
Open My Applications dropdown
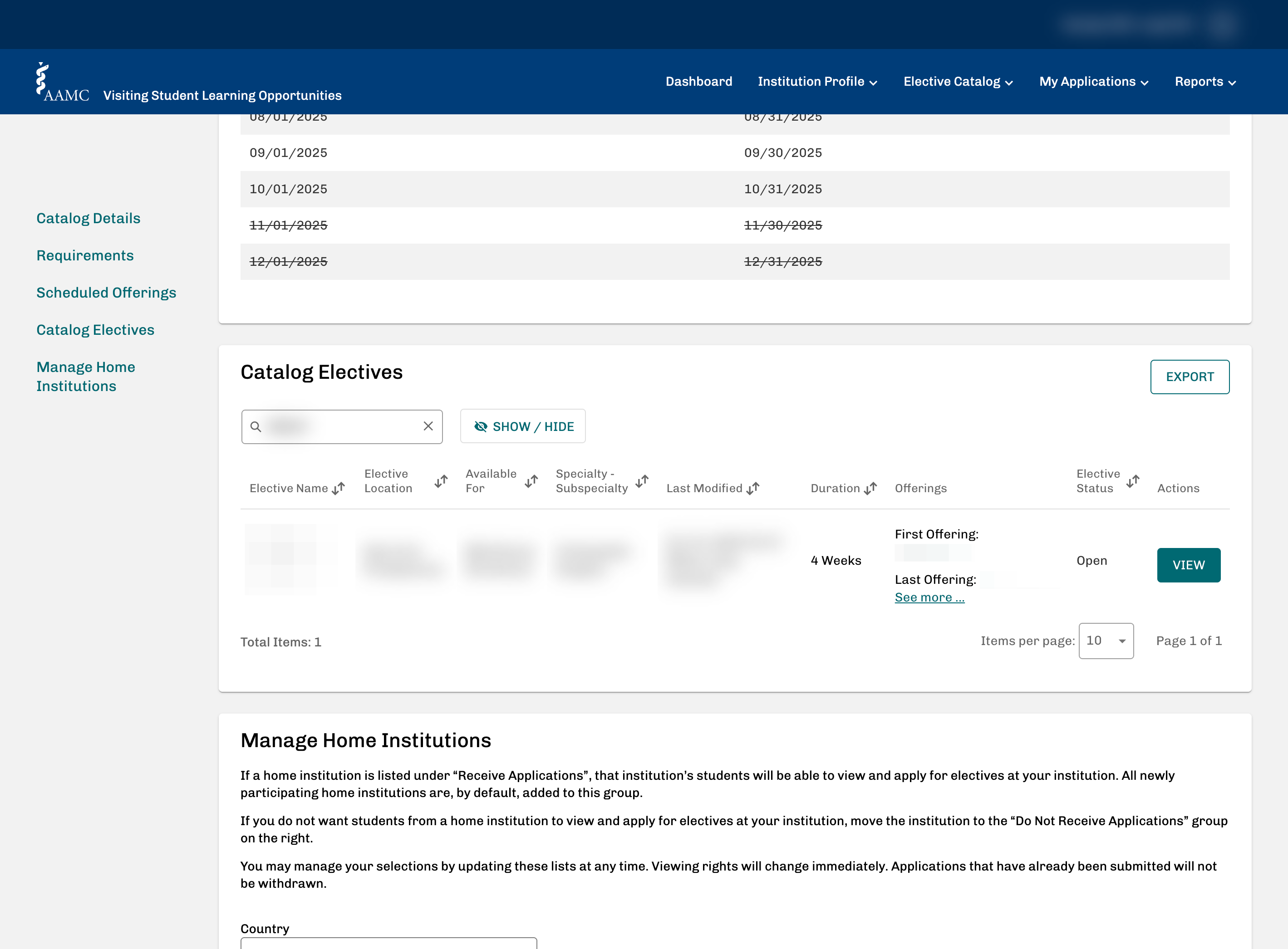click(1094, 82)
